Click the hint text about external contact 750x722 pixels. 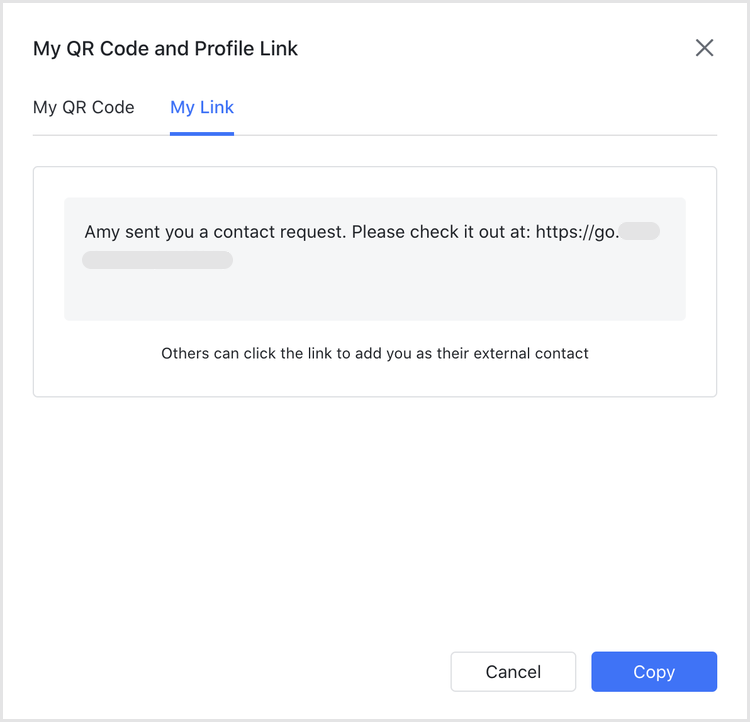coord(375,353)
